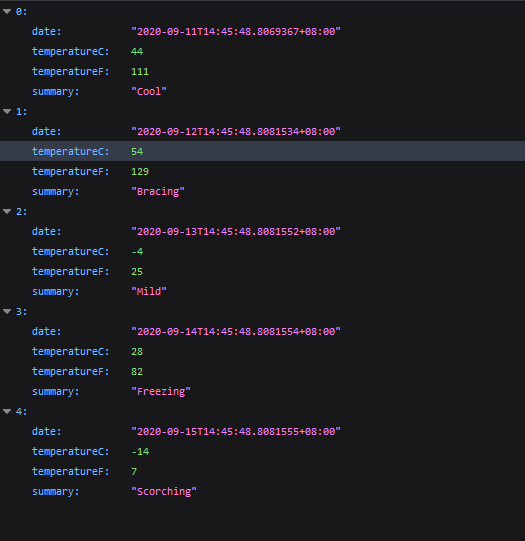Click the temperatureF value 111
The width and height of the screenshot is (525, 541).
[140, 71]
